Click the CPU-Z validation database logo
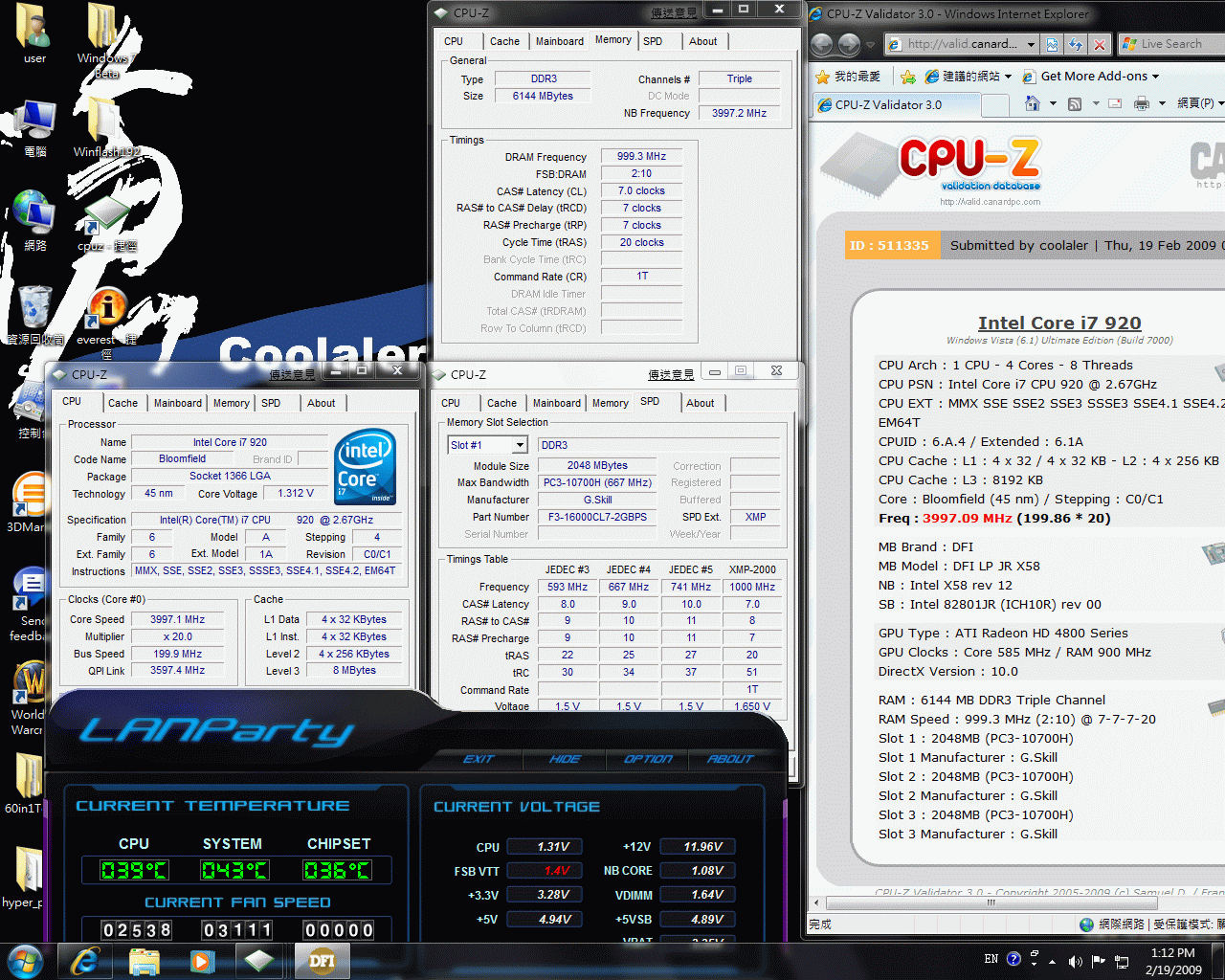1225x980 pixels. click(x=969, y=165)
